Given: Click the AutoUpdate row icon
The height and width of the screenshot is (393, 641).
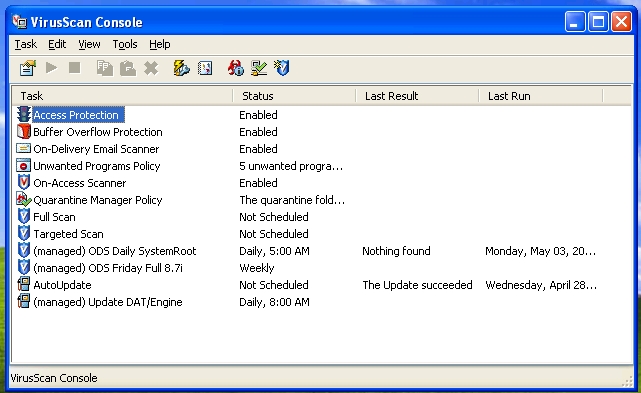Looking at the screenshot, I should click(24, 284).
